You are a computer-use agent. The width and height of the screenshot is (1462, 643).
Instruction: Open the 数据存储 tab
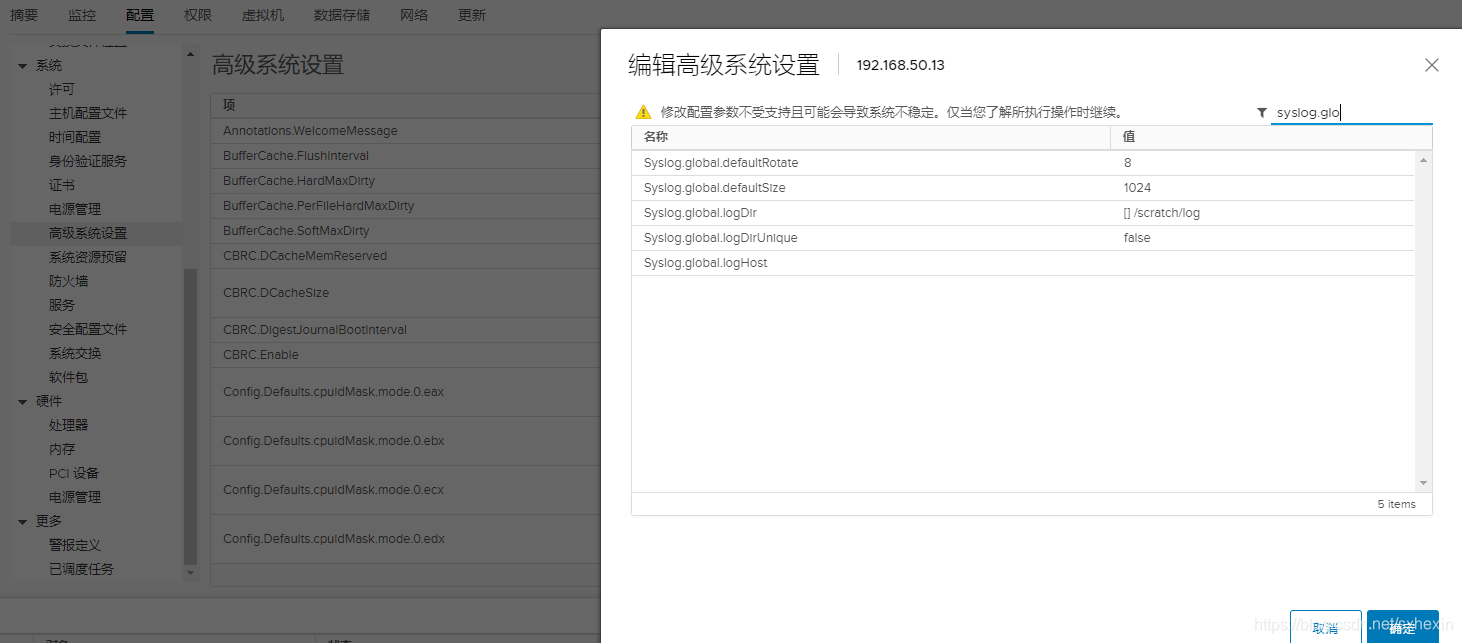pyautogui.click(x=341, y=15)
